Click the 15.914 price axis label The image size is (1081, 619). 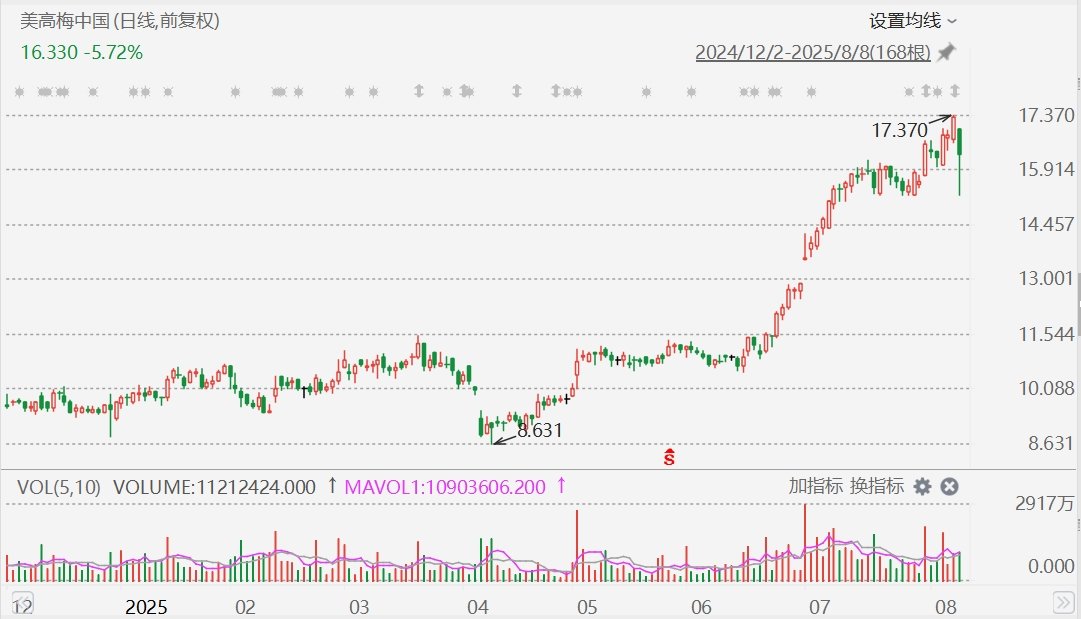pyautogui.click(x=1047, y=170)
